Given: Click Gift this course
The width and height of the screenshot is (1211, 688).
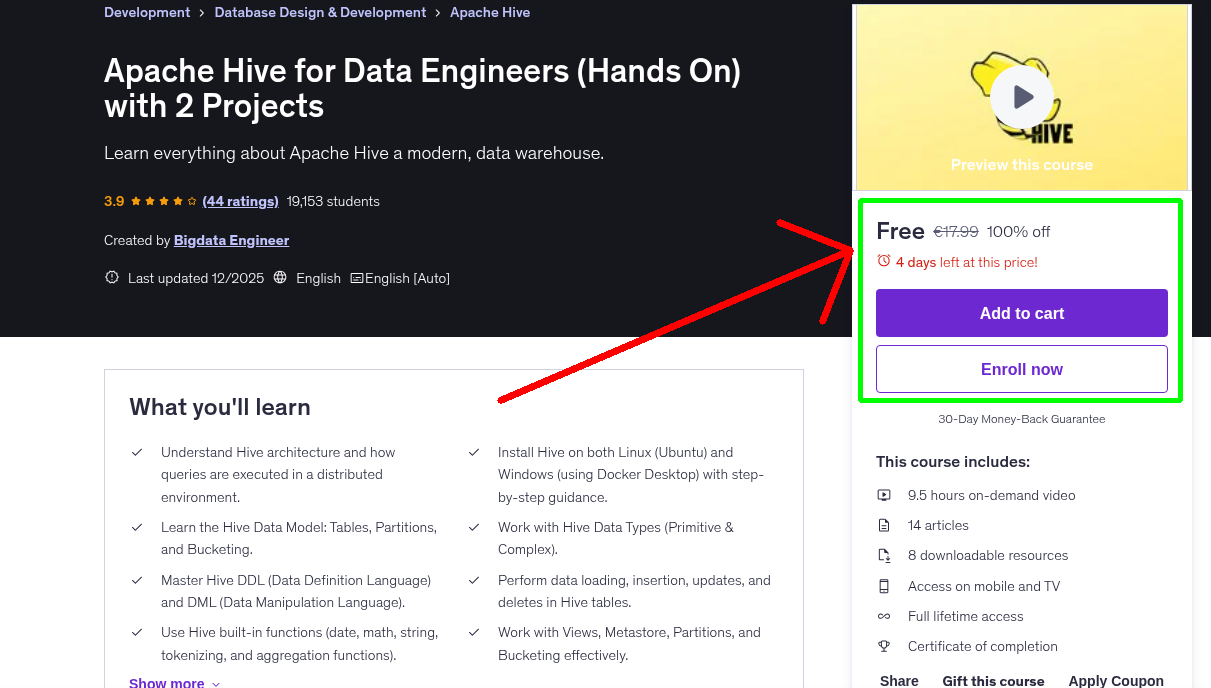Looking at the screenshot, I should (993, 681).
